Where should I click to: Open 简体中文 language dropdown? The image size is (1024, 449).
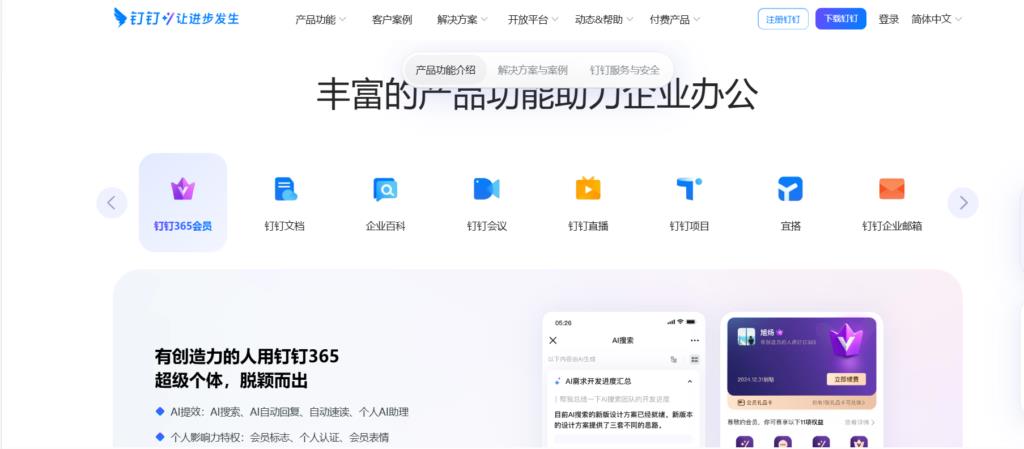[936, 20]
